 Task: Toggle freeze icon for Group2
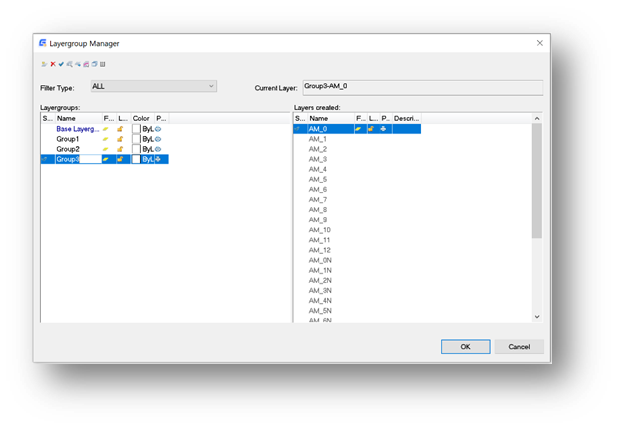pos(105,149)
